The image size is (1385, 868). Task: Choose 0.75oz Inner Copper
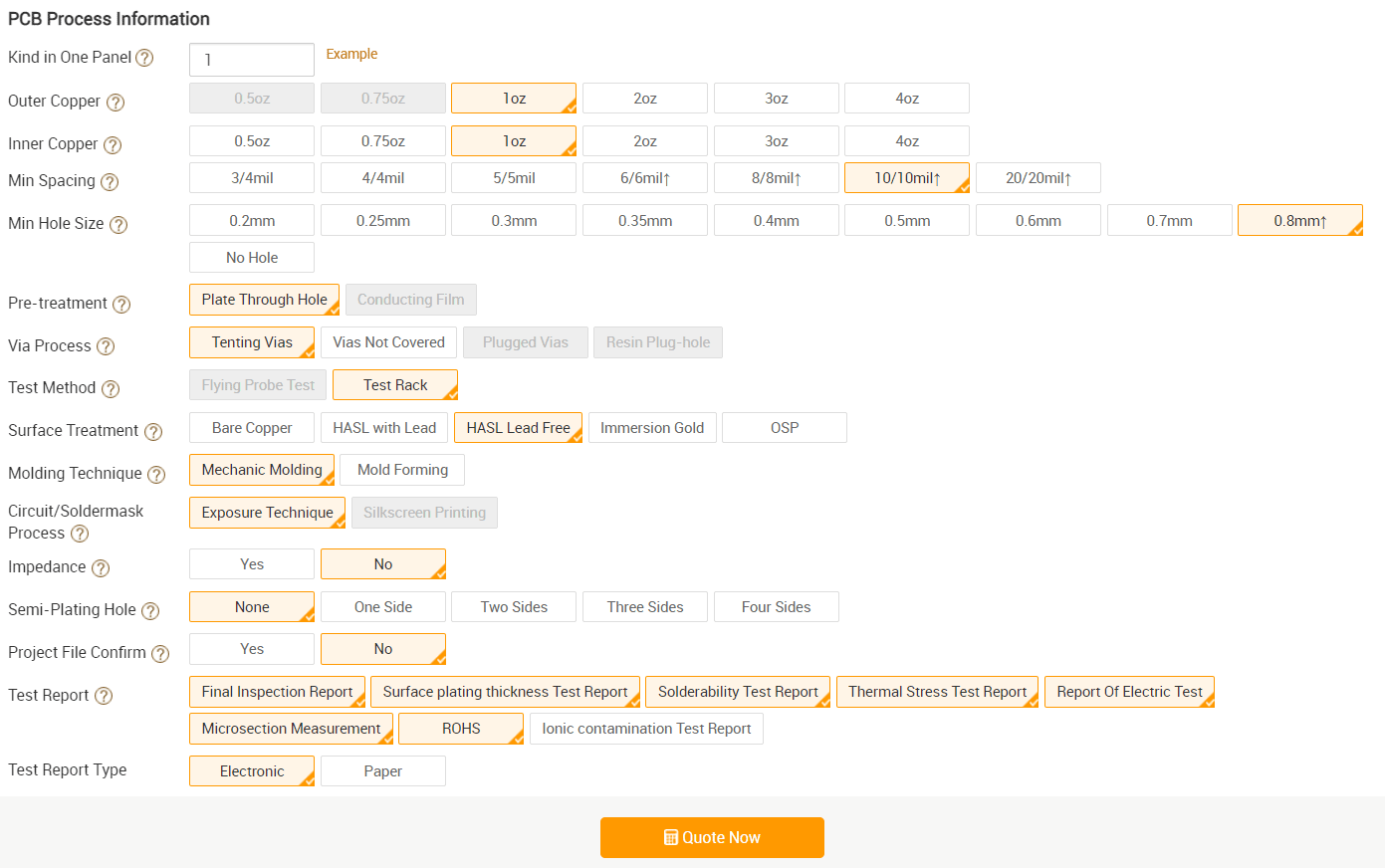click(383, 141)
